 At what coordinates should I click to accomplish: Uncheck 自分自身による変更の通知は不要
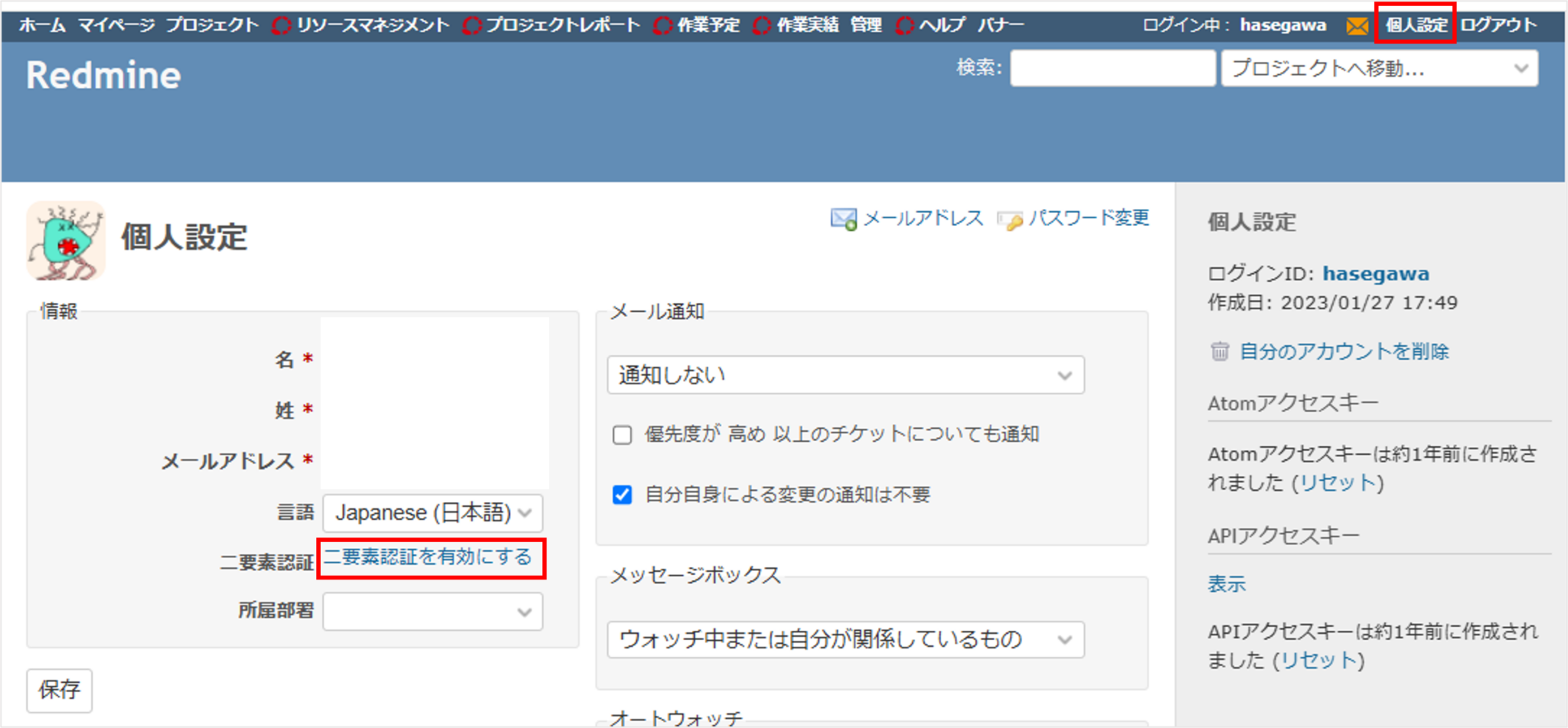(x=621, y=495)
